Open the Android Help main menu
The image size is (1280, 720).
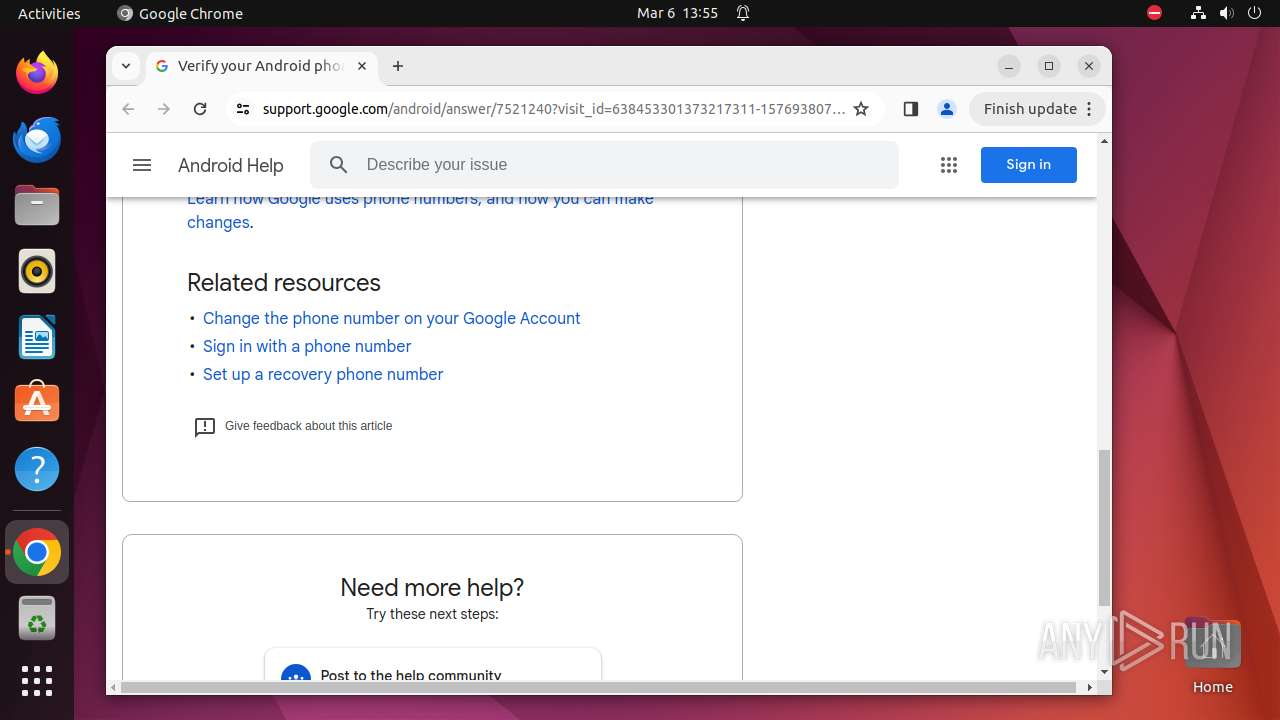pos(142,165)
